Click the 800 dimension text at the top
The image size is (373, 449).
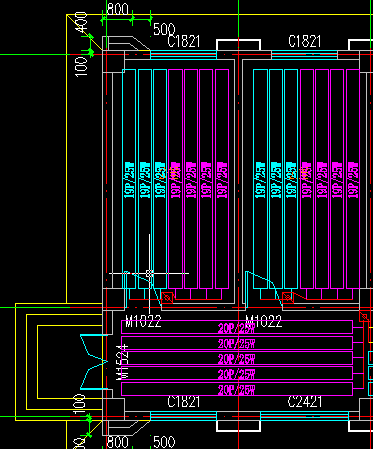117,9
